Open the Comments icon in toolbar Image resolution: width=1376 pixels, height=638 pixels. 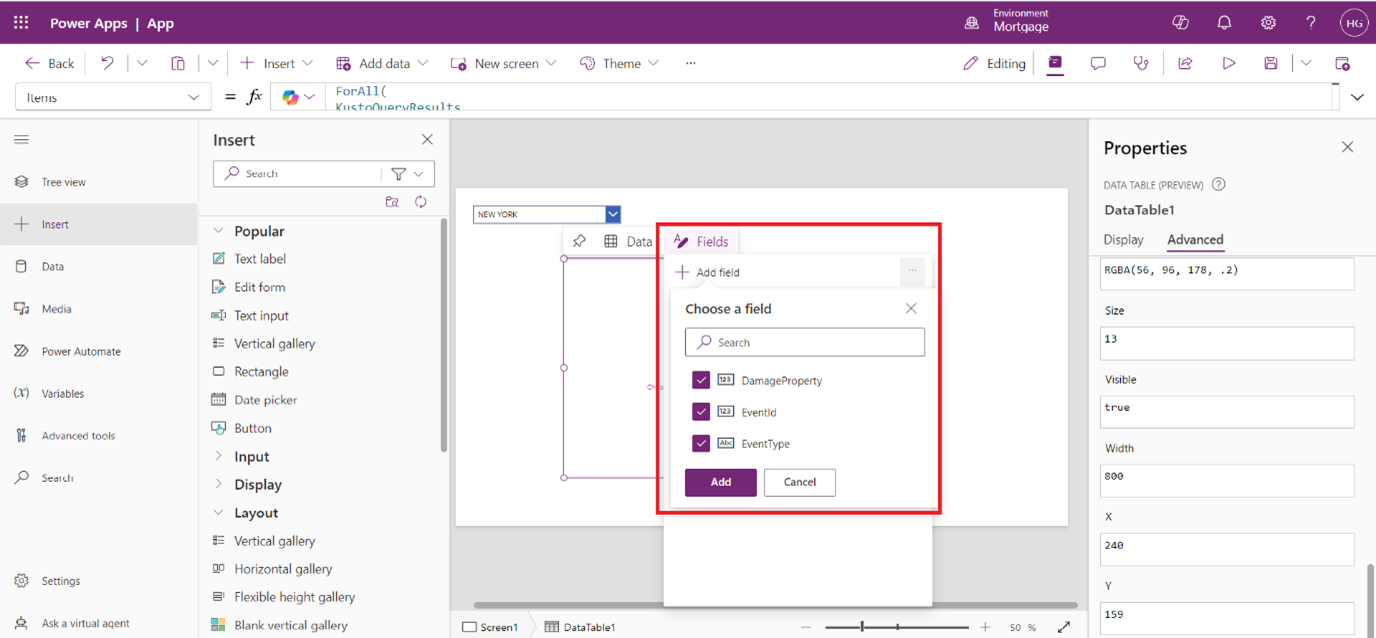tap(1098, 63)
